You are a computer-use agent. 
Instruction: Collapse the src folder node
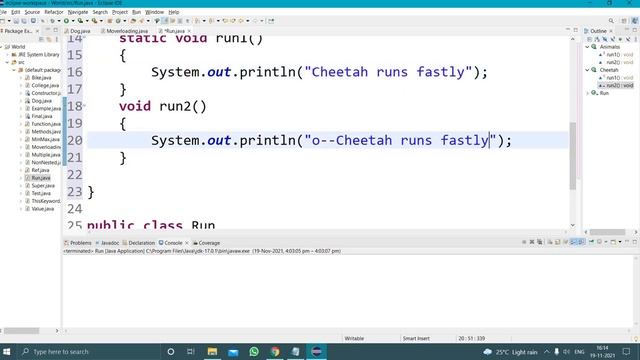pyautogui.click(x=7, y=62)
